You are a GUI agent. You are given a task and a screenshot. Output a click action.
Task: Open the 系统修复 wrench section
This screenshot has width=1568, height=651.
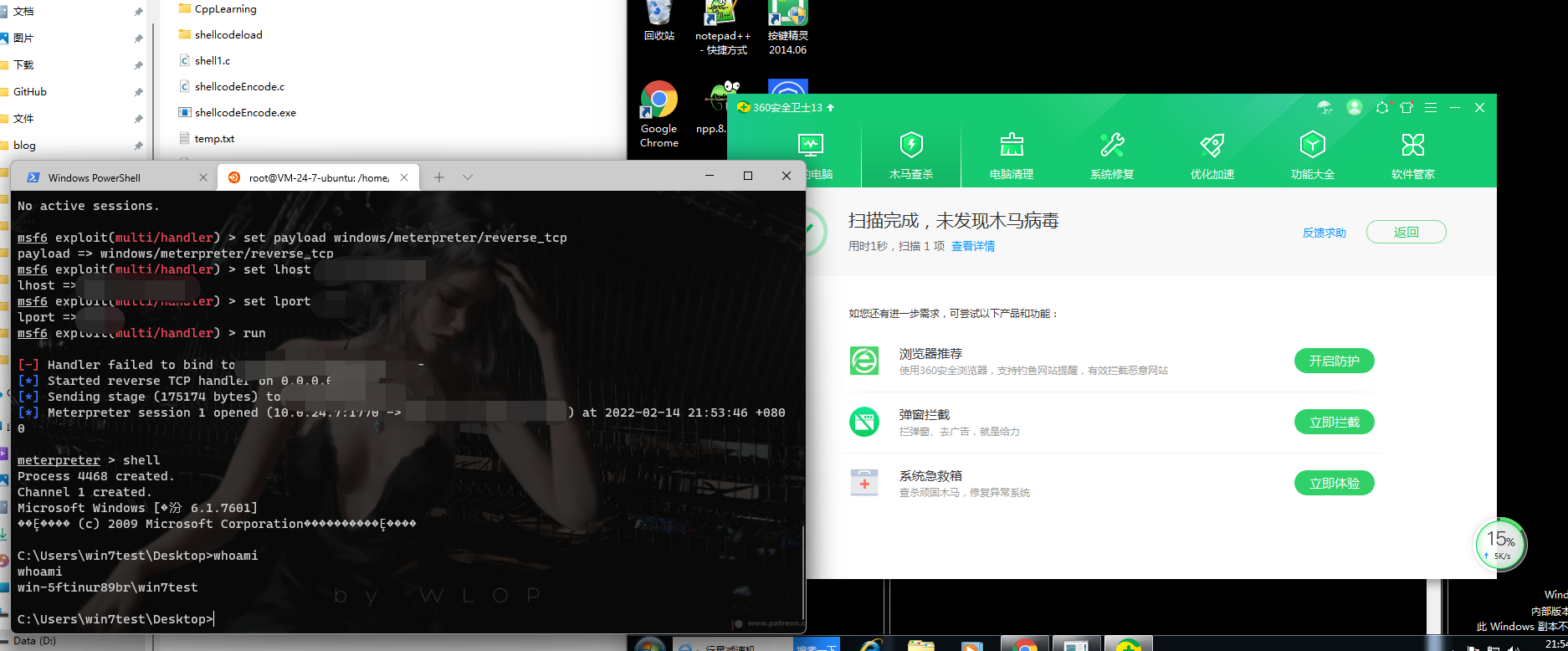[1112, 156]
